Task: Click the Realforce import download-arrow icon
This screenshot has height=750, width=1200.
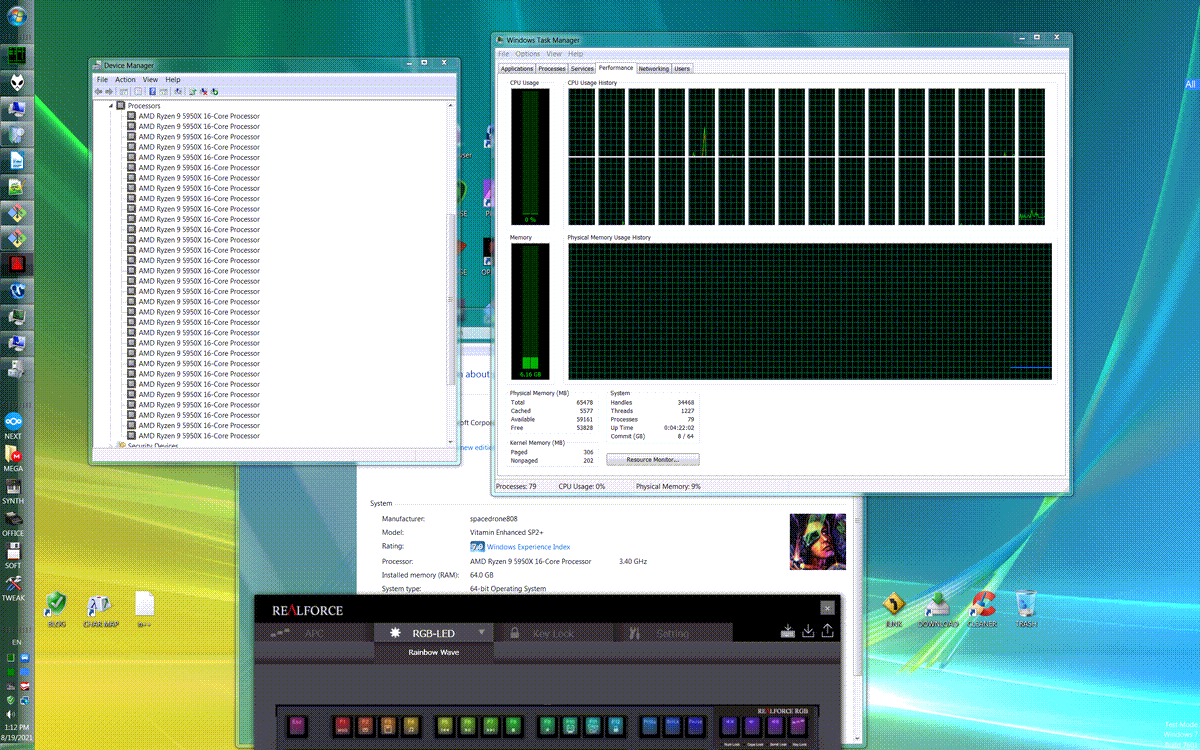Action: tap(808, 630)
